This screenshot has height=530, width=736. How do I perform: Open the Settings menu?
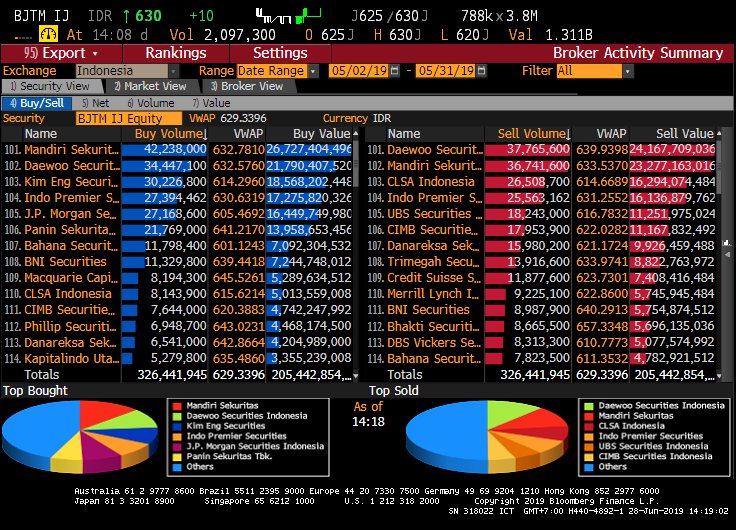click(280, 53)
